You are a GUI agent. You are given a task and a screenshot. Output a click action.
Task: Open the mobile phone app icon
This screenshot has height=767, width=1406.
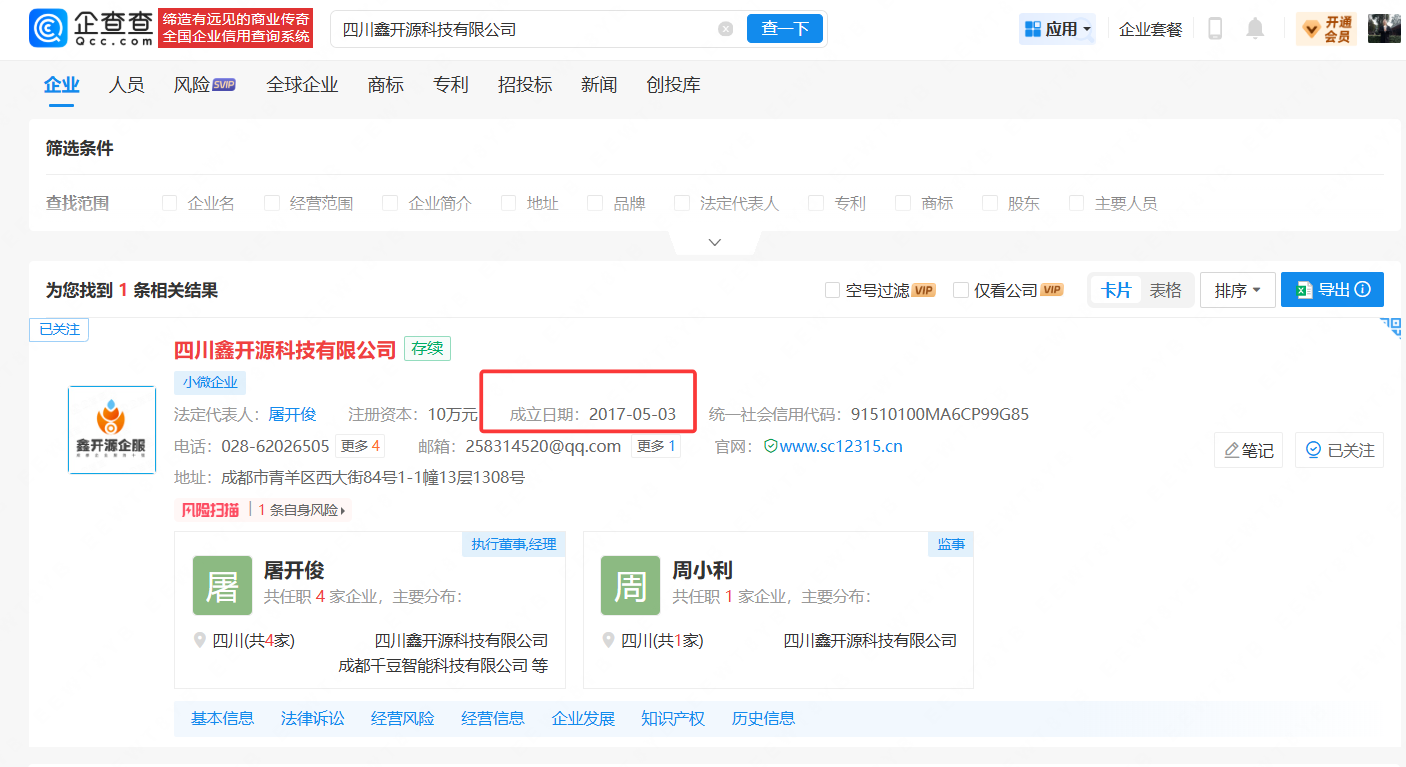tap(1215, 29)
